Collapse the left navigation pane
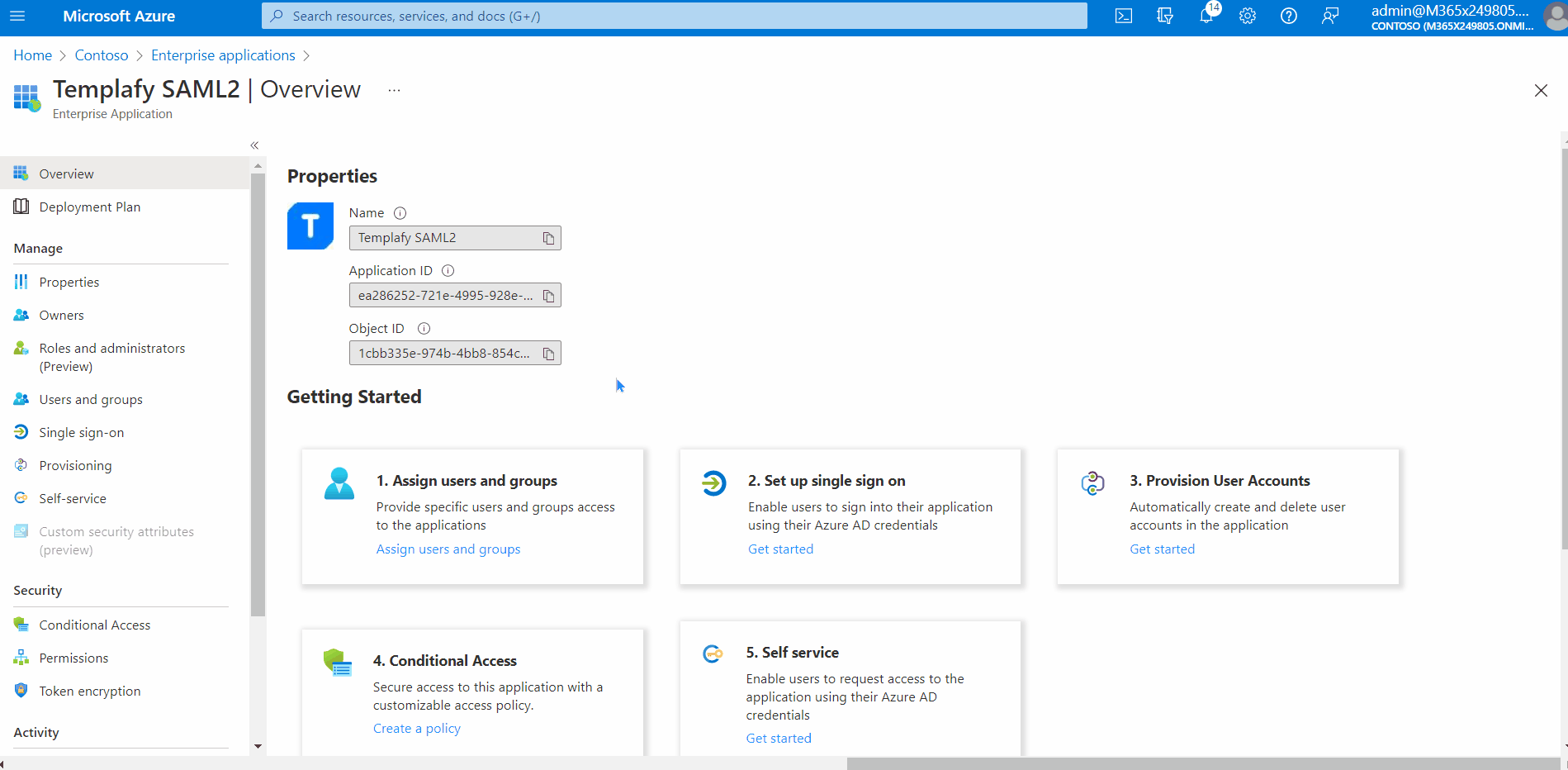This screenshot has width=1568, height=770. [x=254, y=145]
